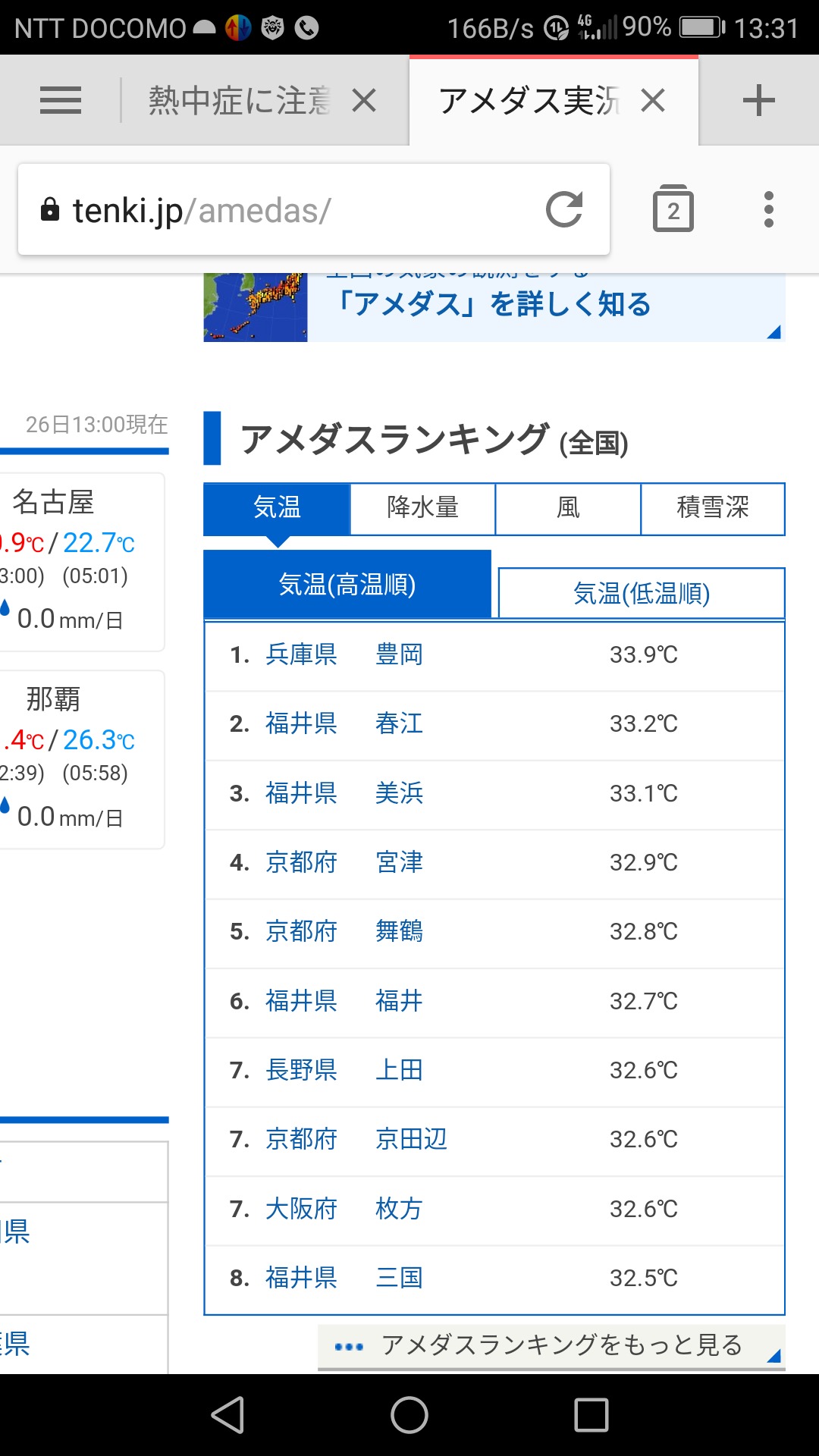Open the tab switcher showing 2 tabs

(x=673, y=209)
